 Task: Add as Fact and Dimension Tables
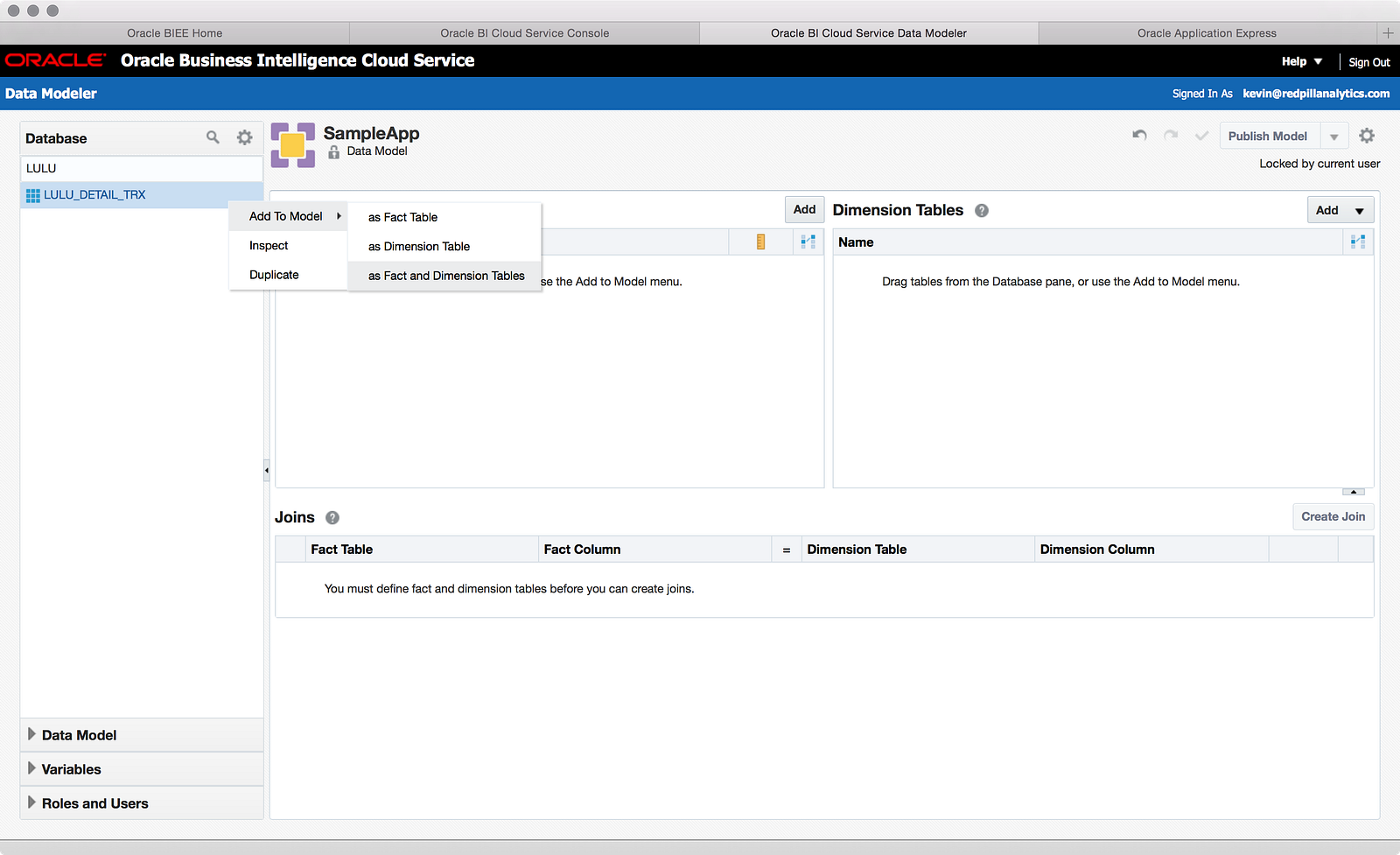point(444,276)
